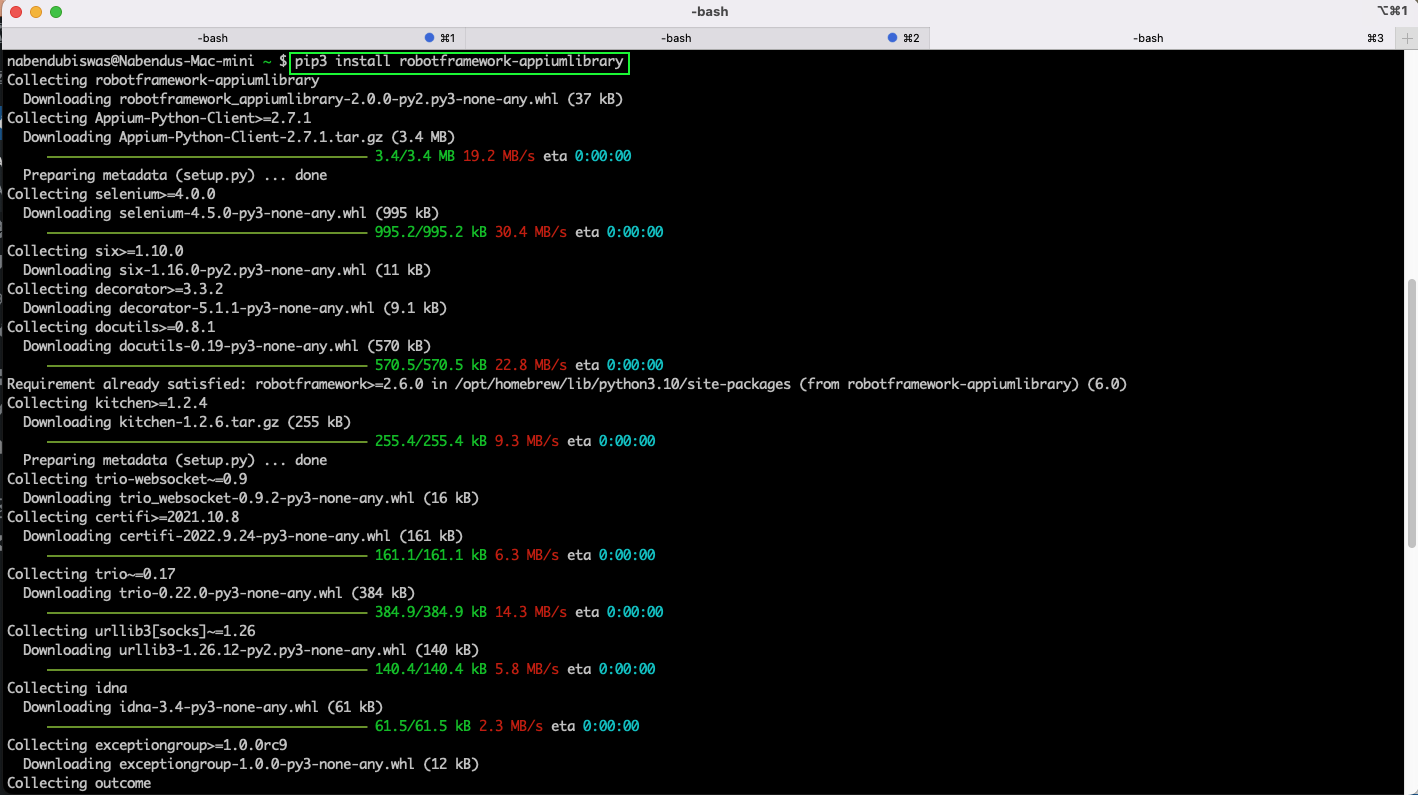Click the line 'Collecting kitchen>=1.2.4'
The image size is (1418, 795).
coord(107,403)
